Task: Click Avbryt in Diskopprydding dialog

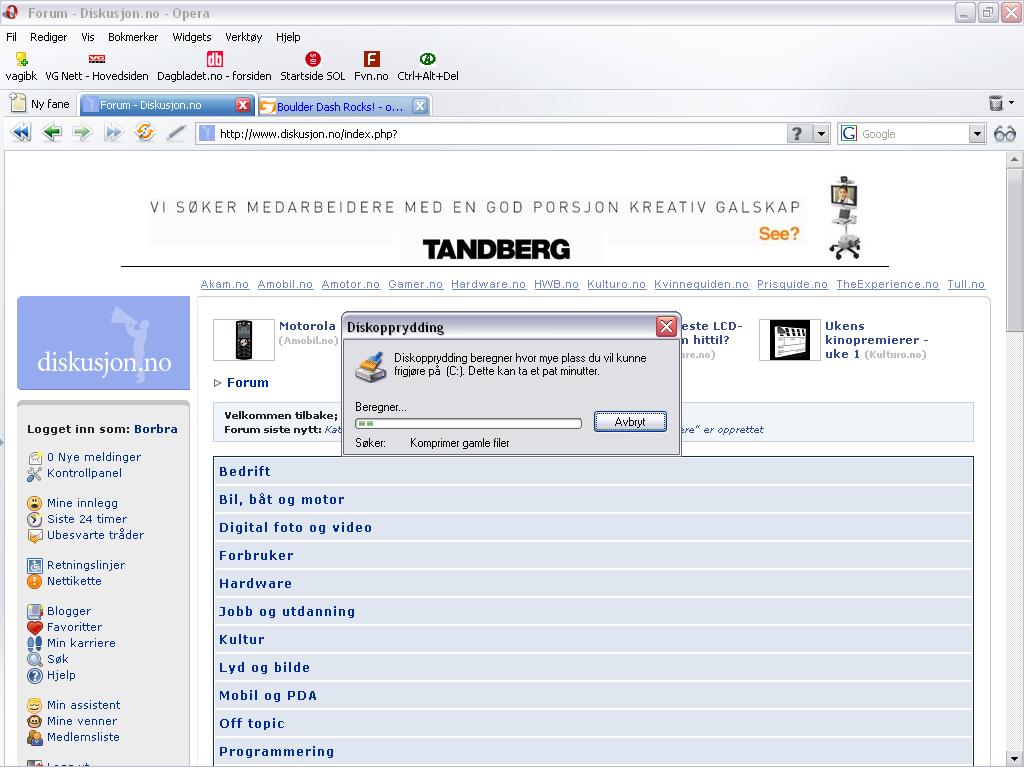Action: click(630, 422)
